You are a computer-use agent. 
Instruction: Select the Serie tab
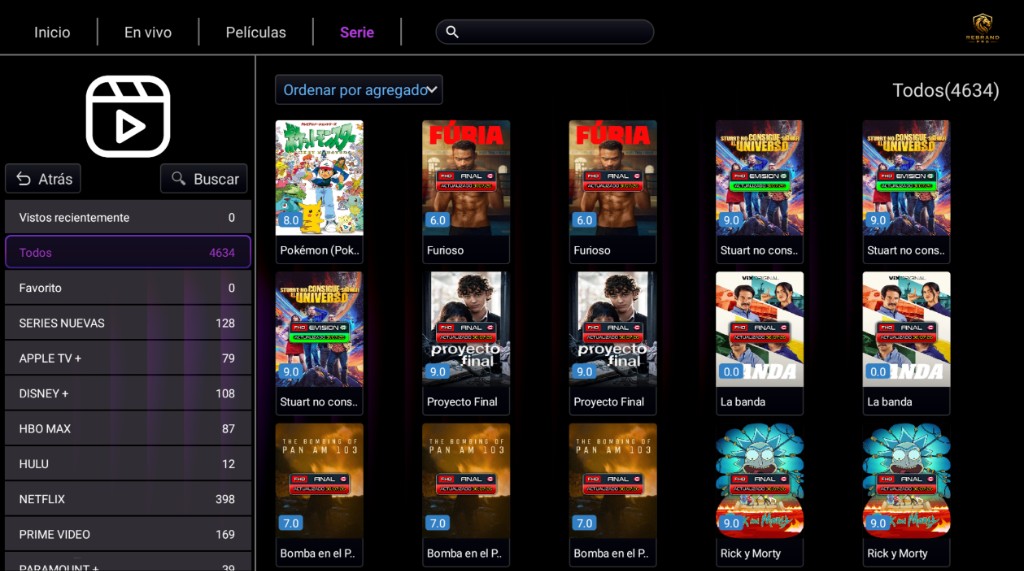pos(357,32)
